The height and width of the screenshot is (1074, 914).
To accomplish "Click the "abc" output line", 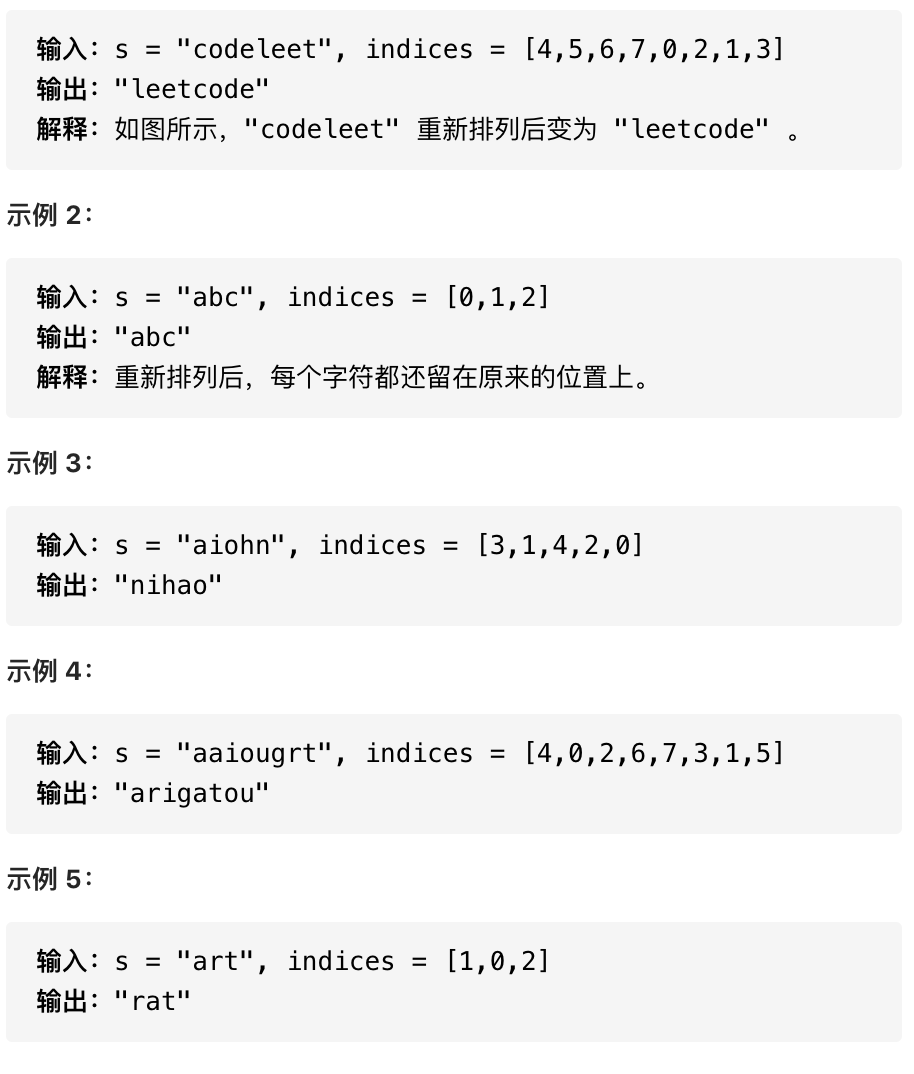I will click(113, 337).
